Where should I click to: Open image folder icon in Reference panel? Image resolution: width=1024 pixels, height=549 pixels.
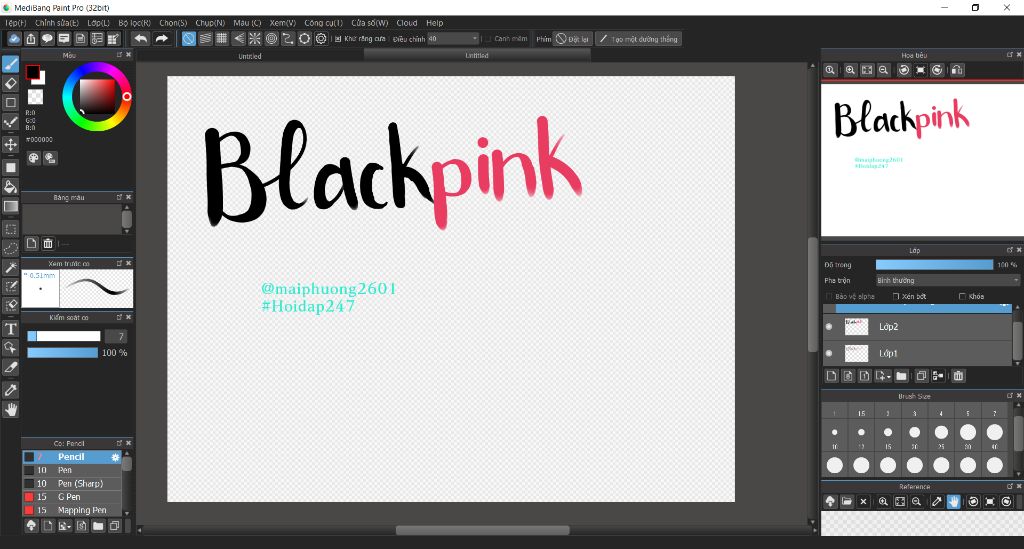point(846,501)
